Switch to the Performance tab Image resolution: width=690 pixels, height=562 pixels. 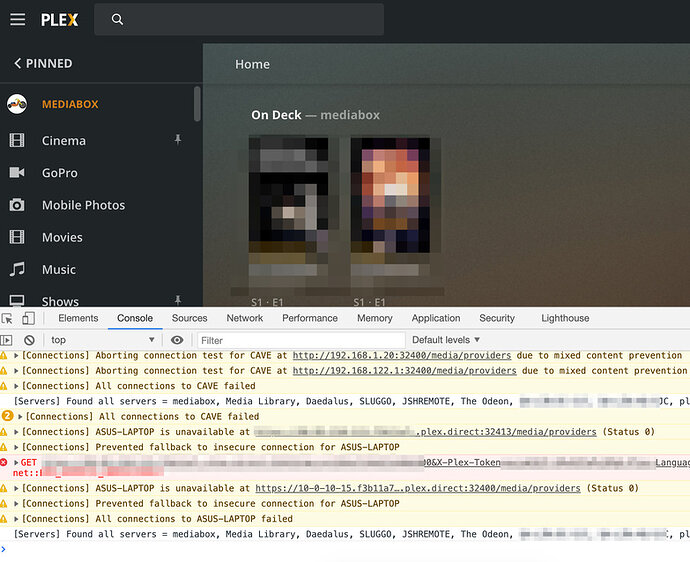[x=310, y=318]
